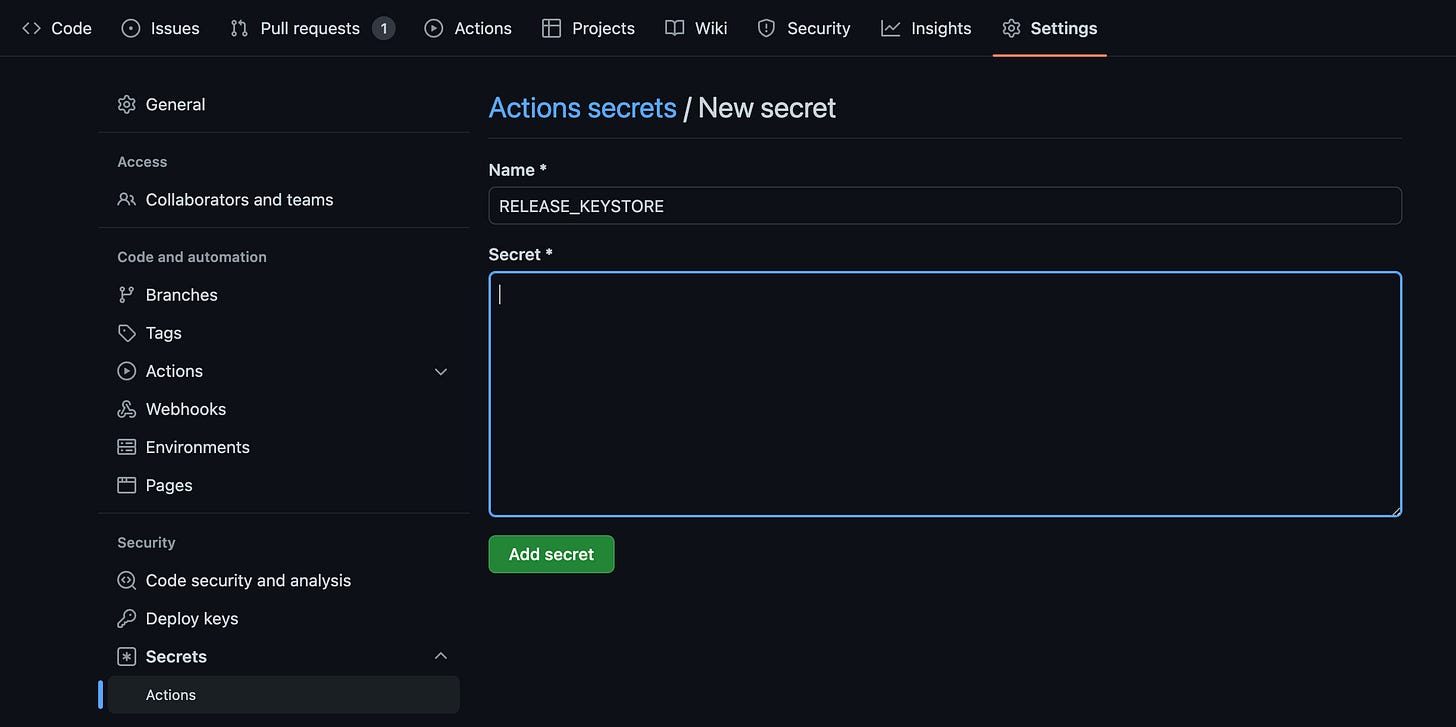The height and width of the screenshot is (727, 1456).
Task: Switch to the Projects tab
Action: [x=588, y=28]
